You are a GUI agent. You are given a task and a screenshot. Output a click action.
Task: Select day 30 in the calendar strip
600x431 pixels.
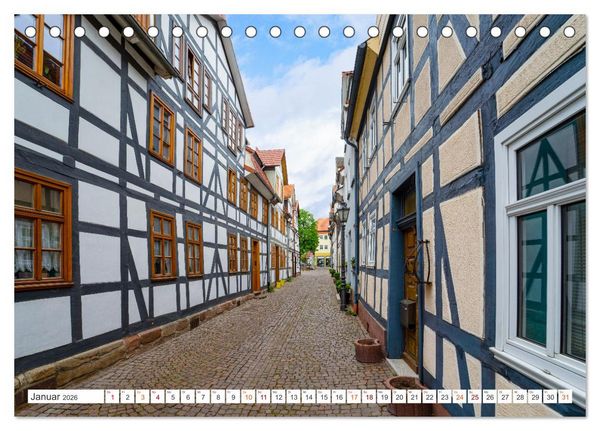[x=551, y=397]
